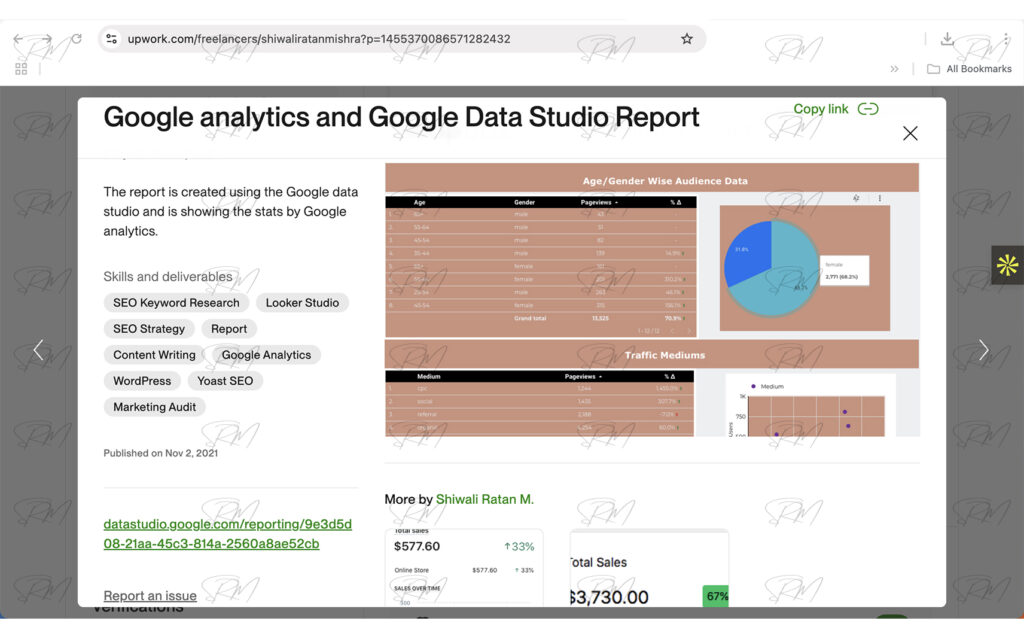Copy link to this portfolio item
Screen dimensions: 1024x639
coord(835,109)
